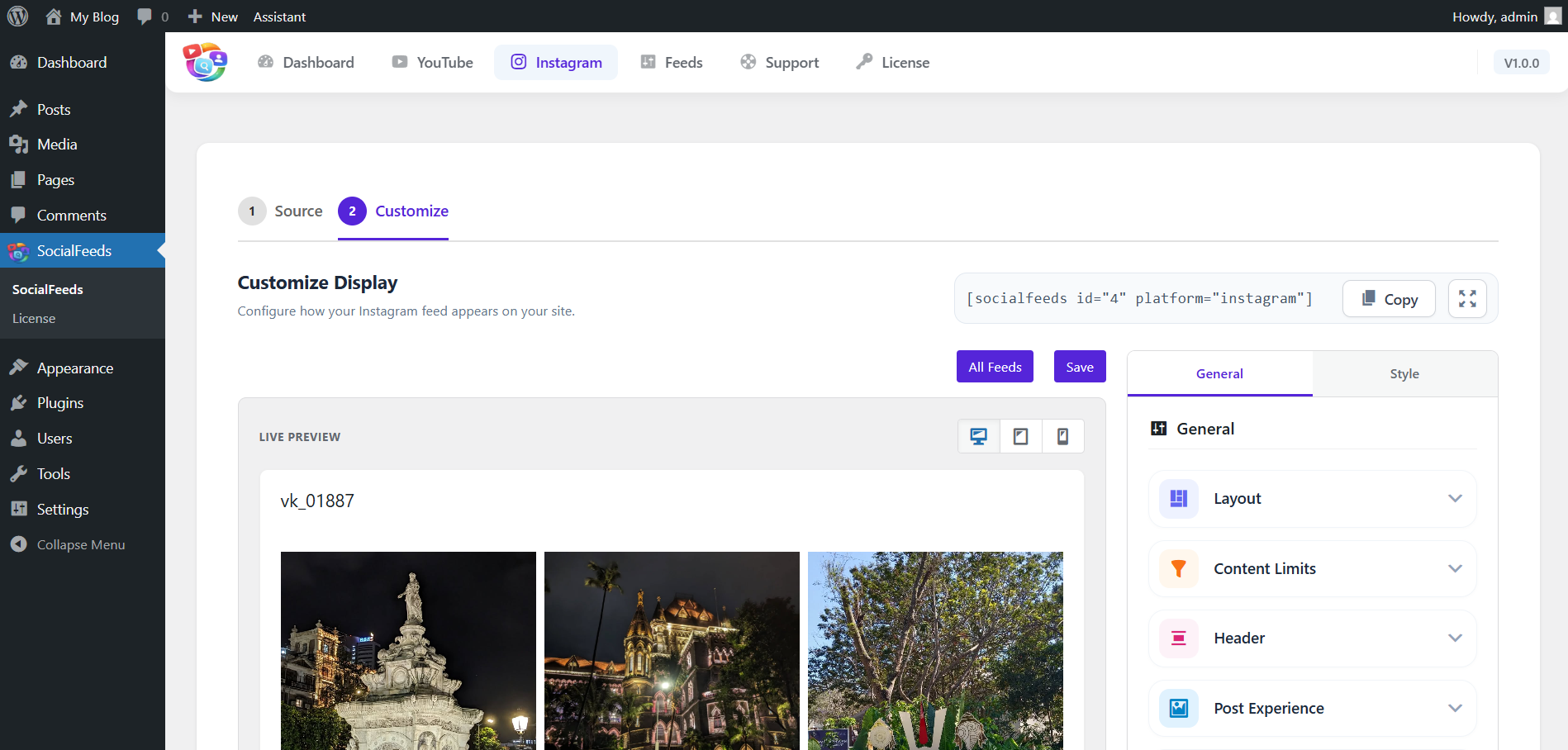This screenshot has height=750, width=1568.
Task: Save the feed settings
Action: coord(1079,367)
